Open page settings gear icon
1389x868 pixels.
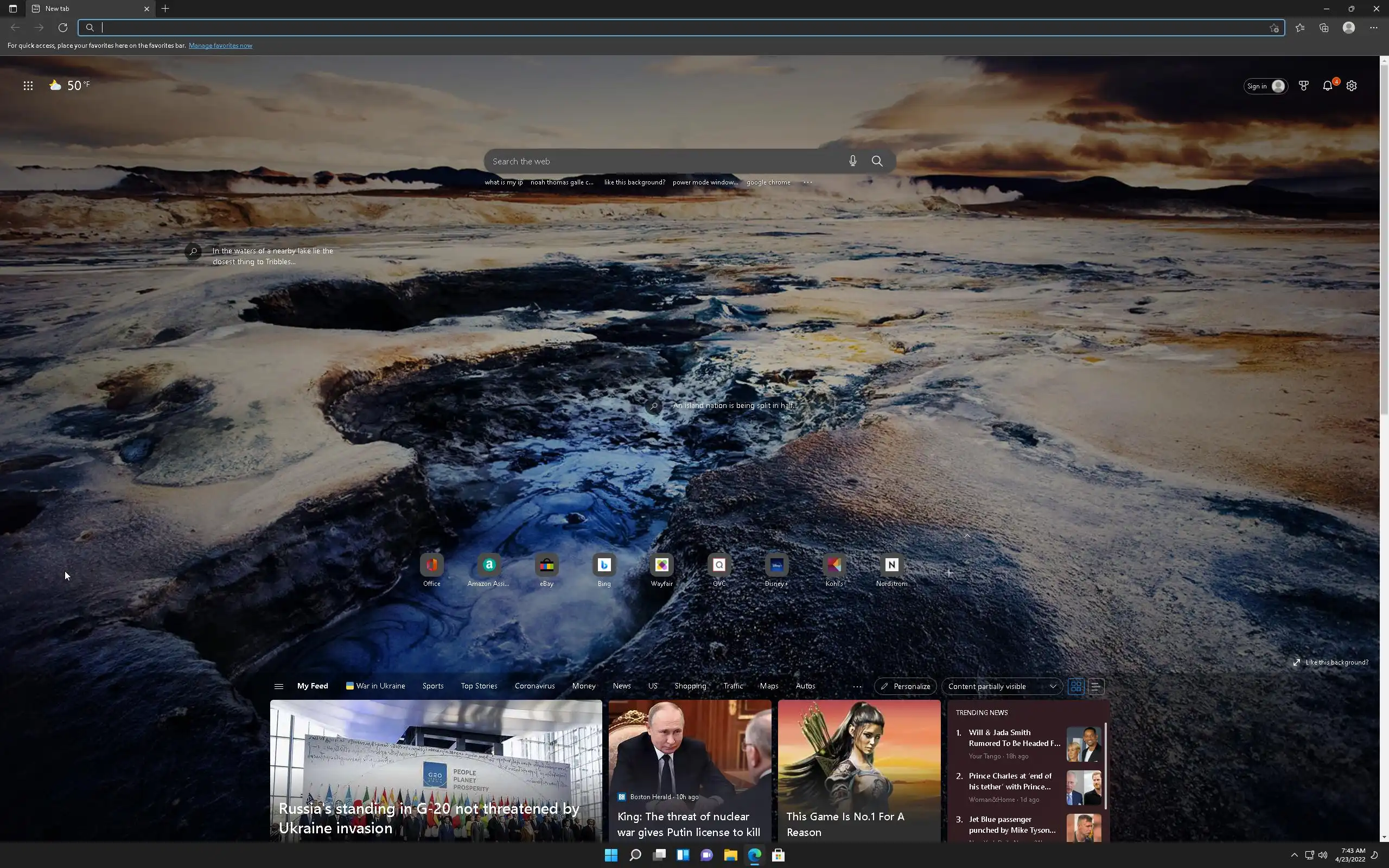pyautogui.click(x=1352, y=86)
